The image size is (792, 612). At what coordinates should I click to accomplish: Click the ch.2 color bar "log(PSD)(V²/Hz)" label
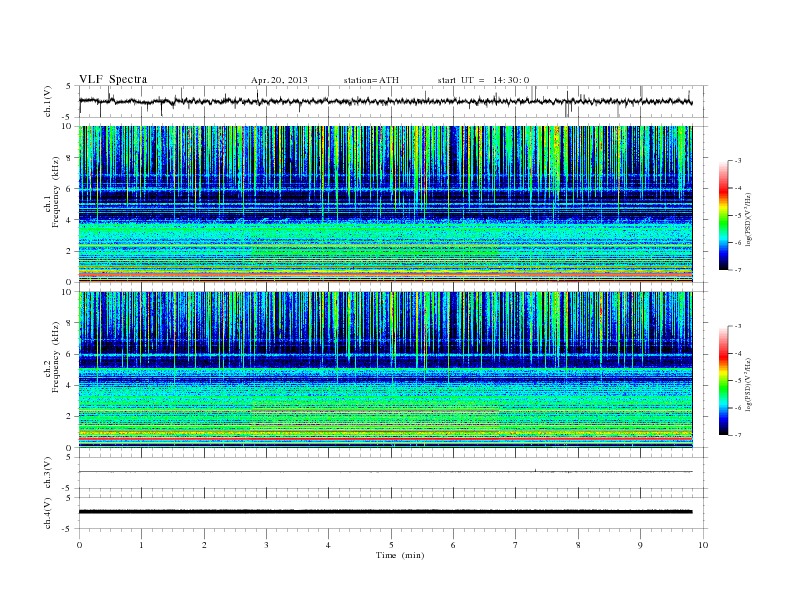point(749,384)
